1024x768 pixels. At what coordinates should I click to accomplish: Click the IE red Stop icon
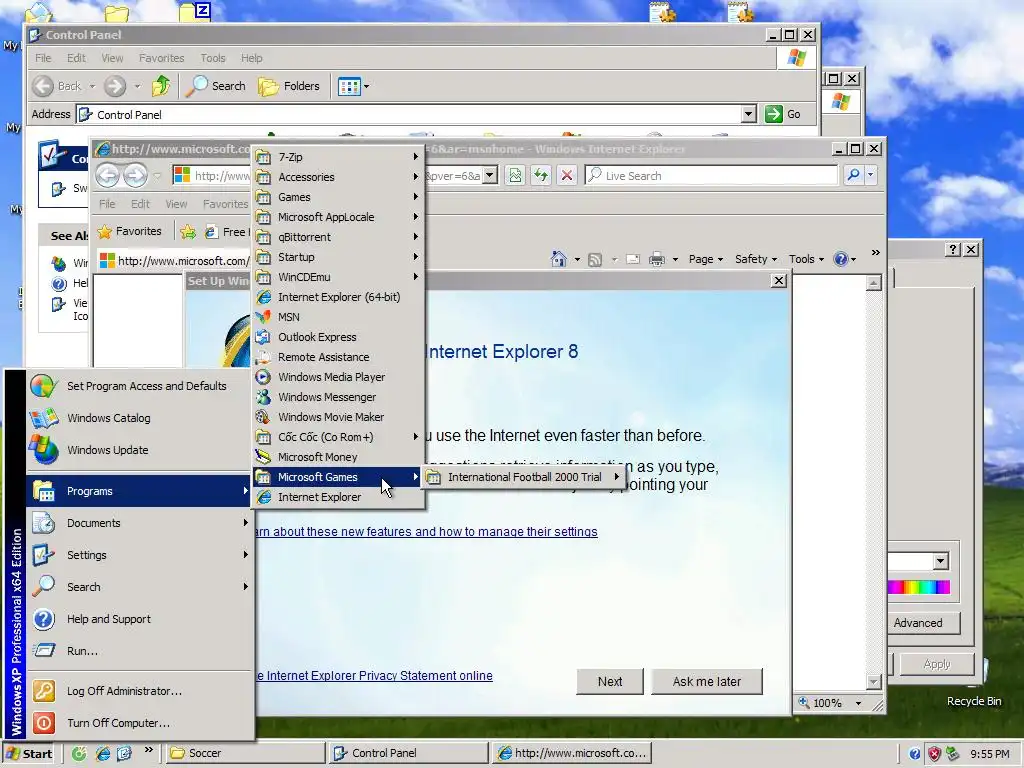pyautogui.click(x=567, y=175)
